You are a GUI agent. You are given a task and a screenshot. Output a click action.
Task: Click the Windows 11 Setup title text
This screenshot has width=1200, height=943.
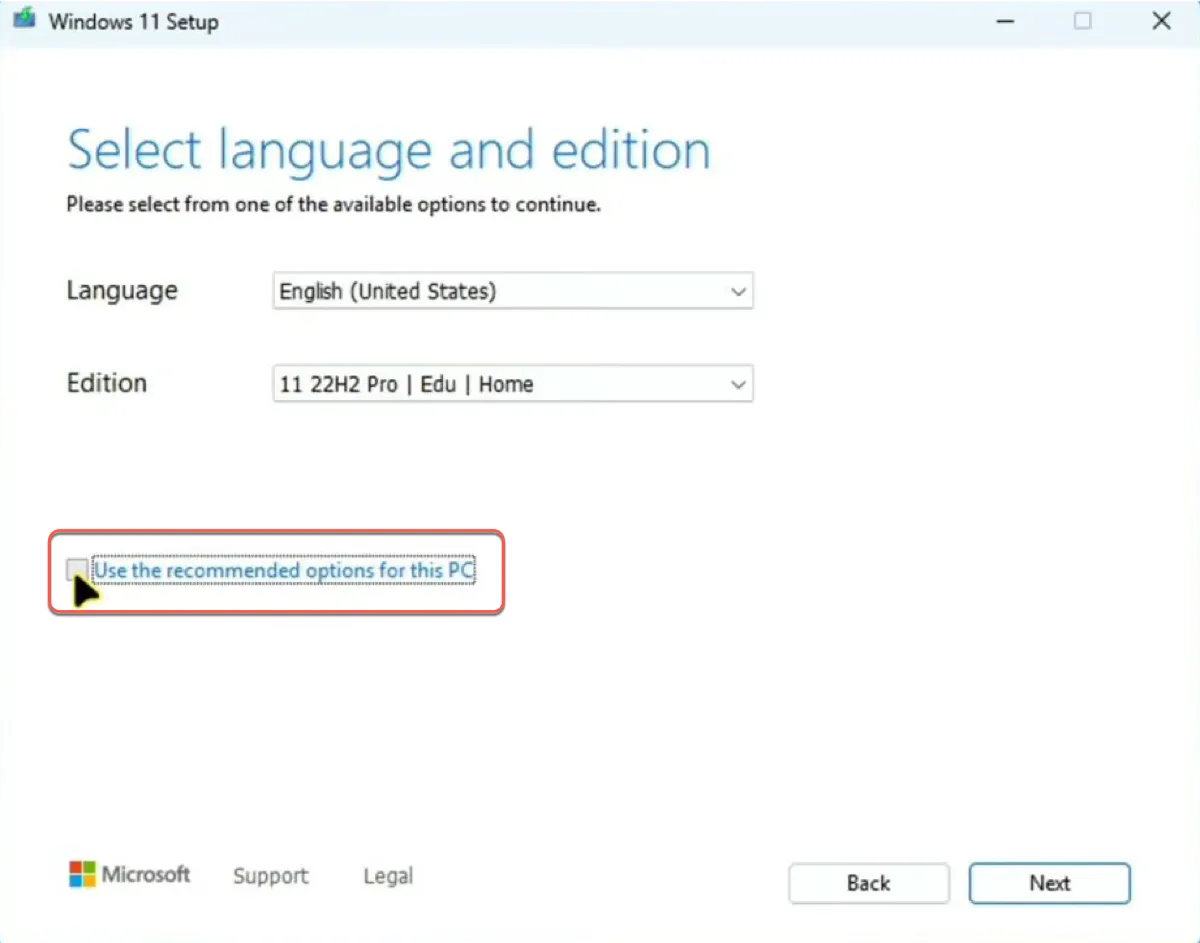(x=131, y=21)
